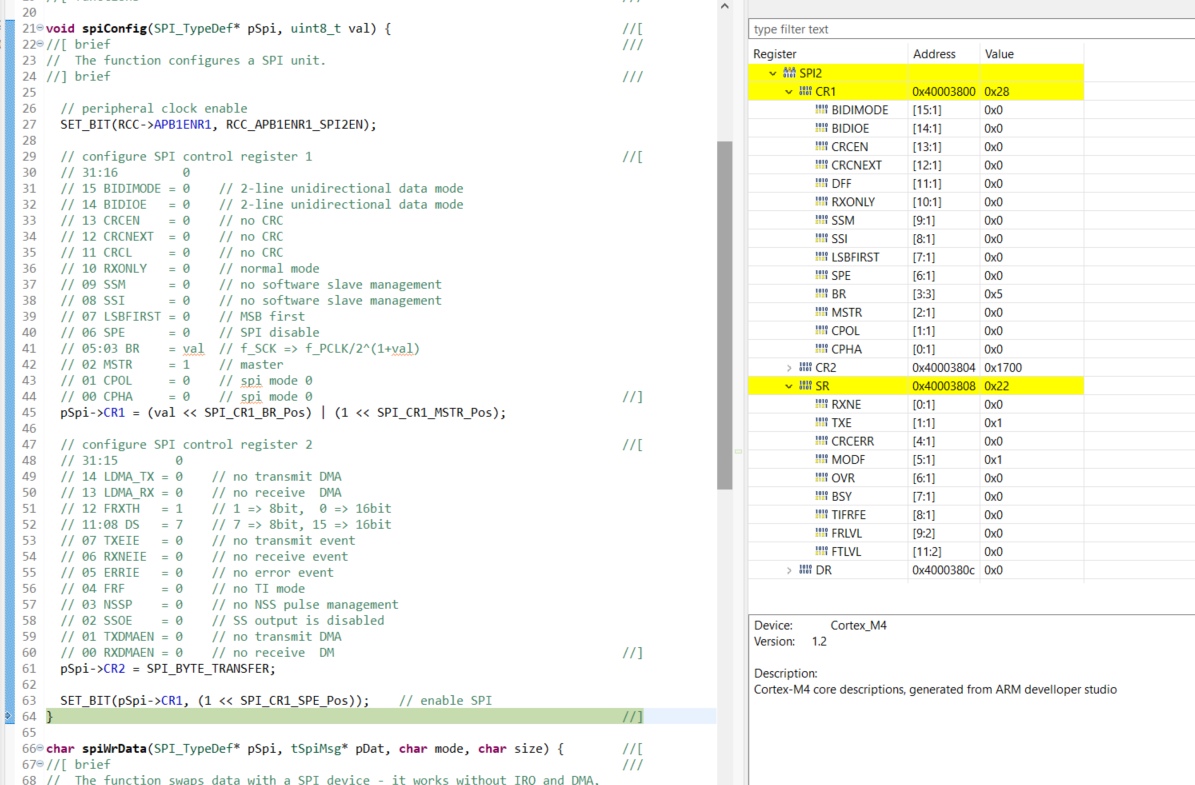
Task: Select the MSTR bitfield icon
Action: click(x=821, y=312)
